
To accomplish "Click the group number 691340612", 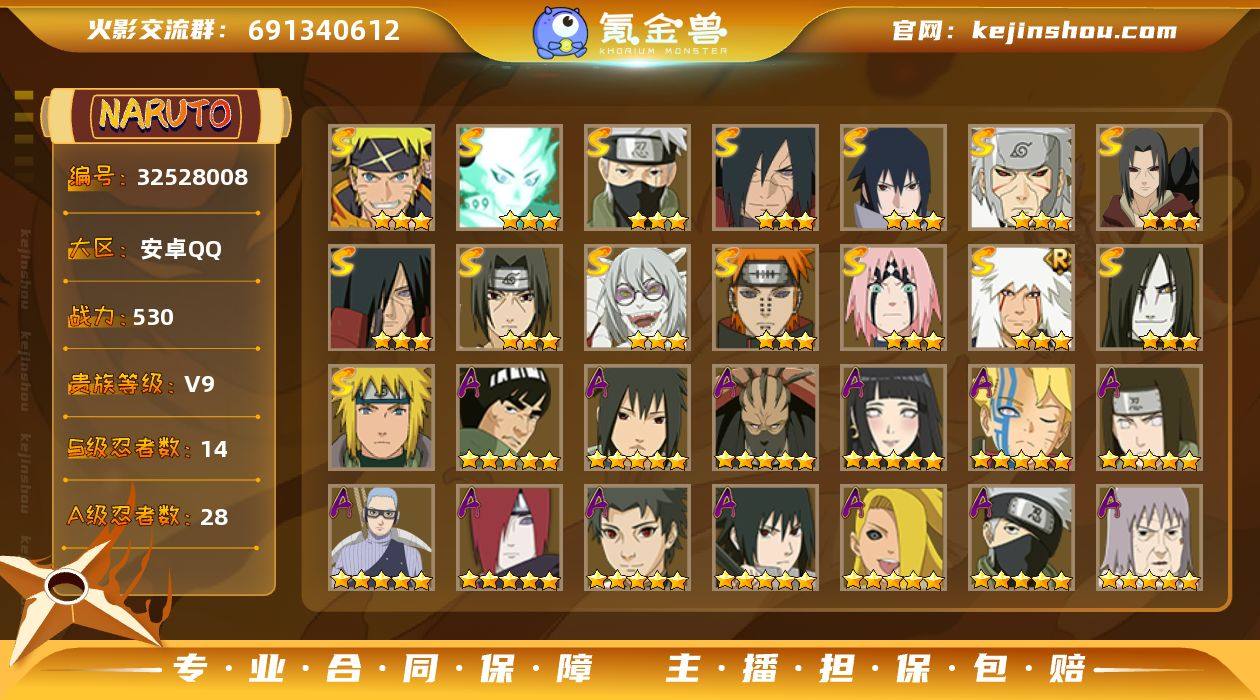I will (324, 30).
